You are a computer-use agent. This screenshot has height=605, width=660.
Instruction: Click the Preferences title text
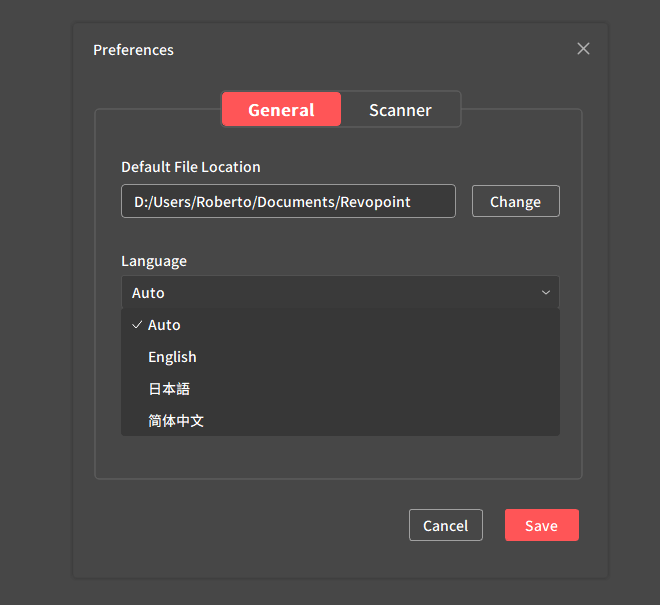point(133,50)
